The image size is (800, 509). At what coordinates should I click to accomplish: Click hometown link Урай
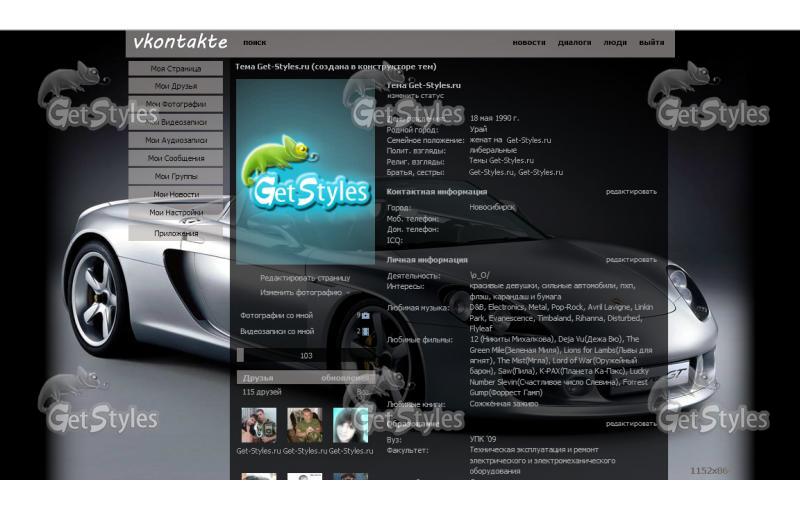click(478, 130)
